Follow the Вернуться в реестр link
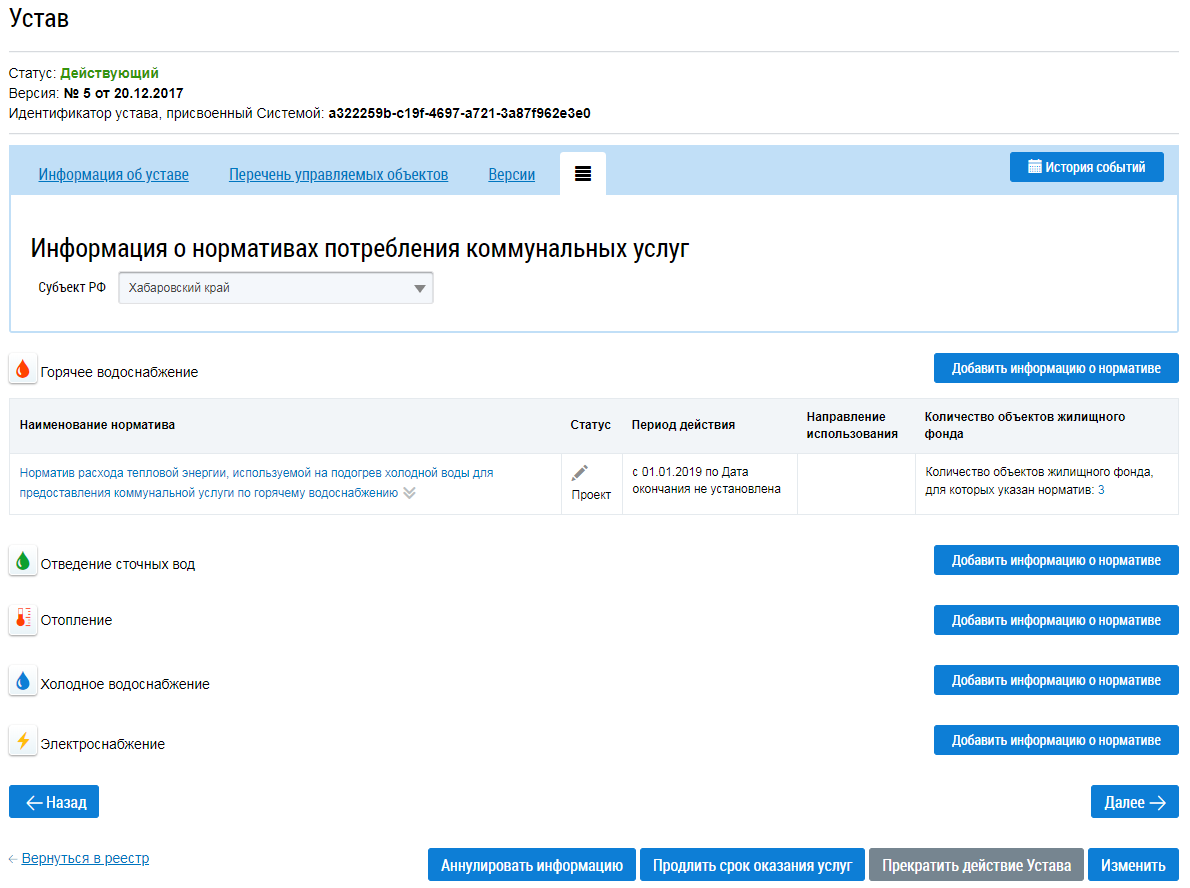 [x=85, y=858]
